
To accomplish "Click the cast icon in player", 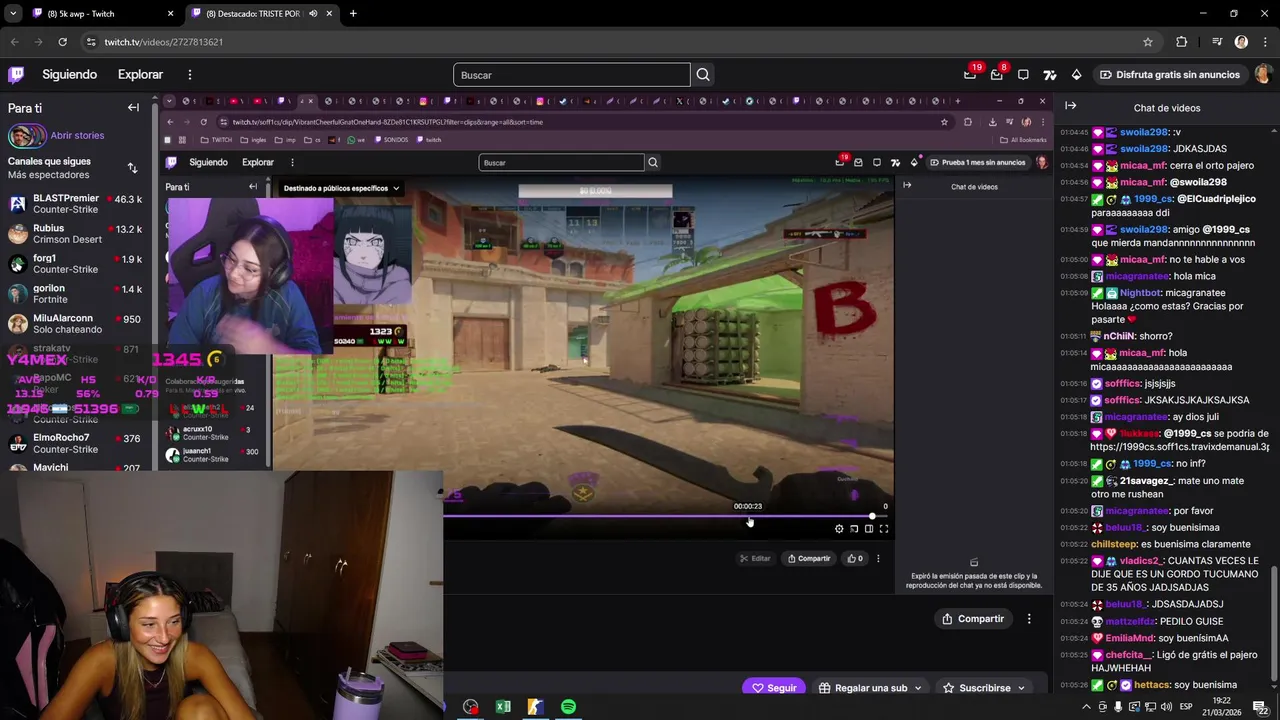I will [x=854, y=529].
